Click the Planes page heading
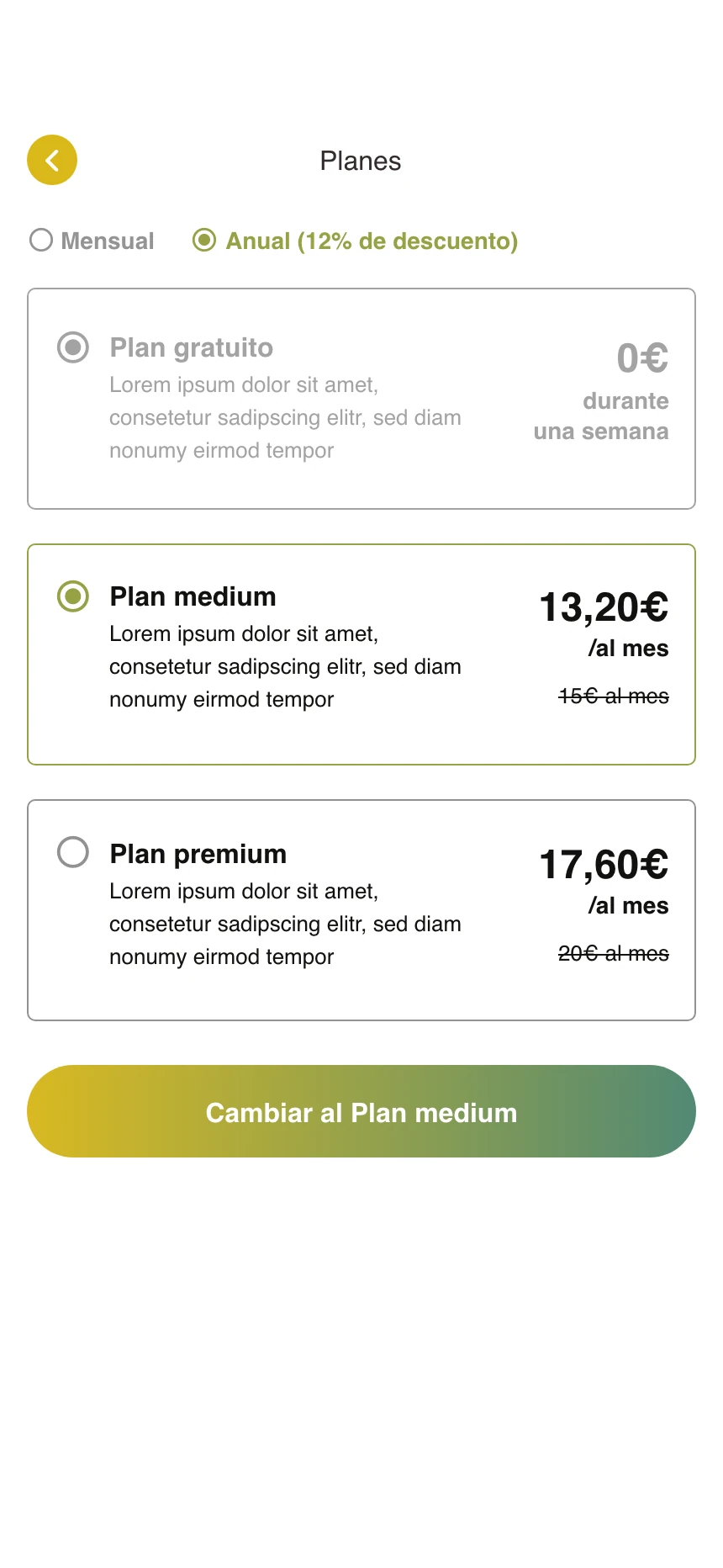This screenshot has height=1568, width=723. 361,161
